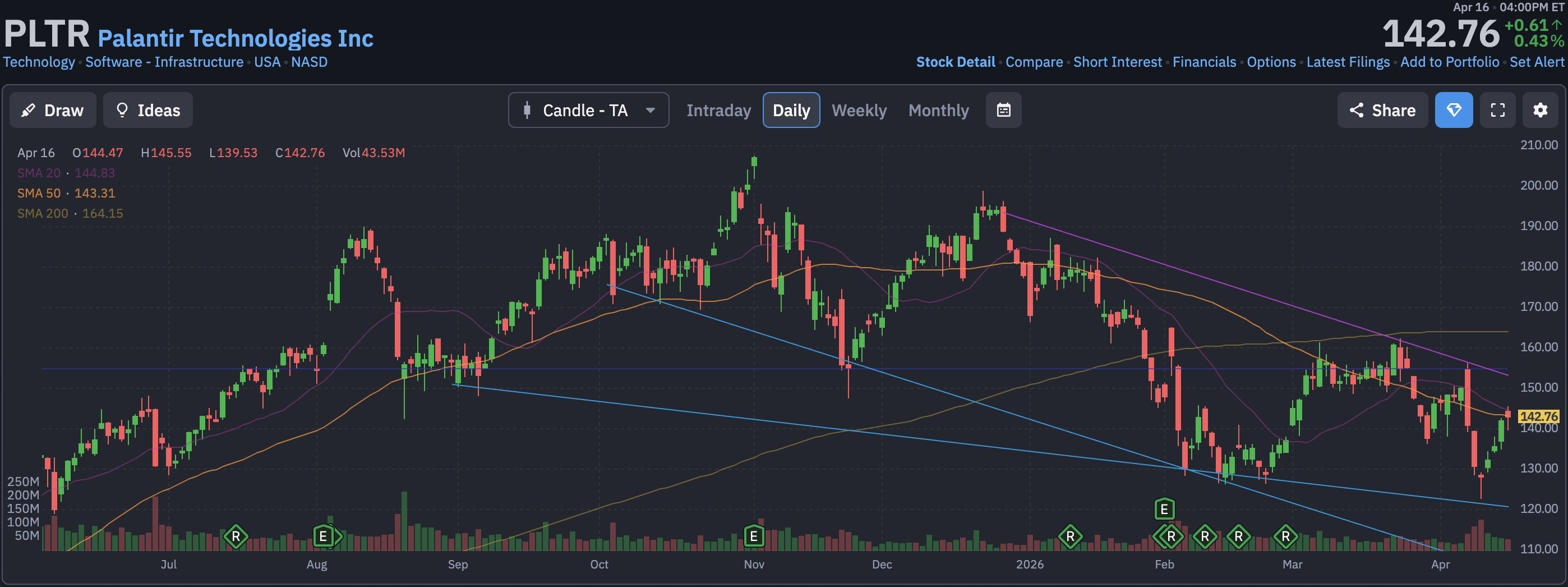Open the Options link
Screen dimensions: 1568x587
[1271, 62]
